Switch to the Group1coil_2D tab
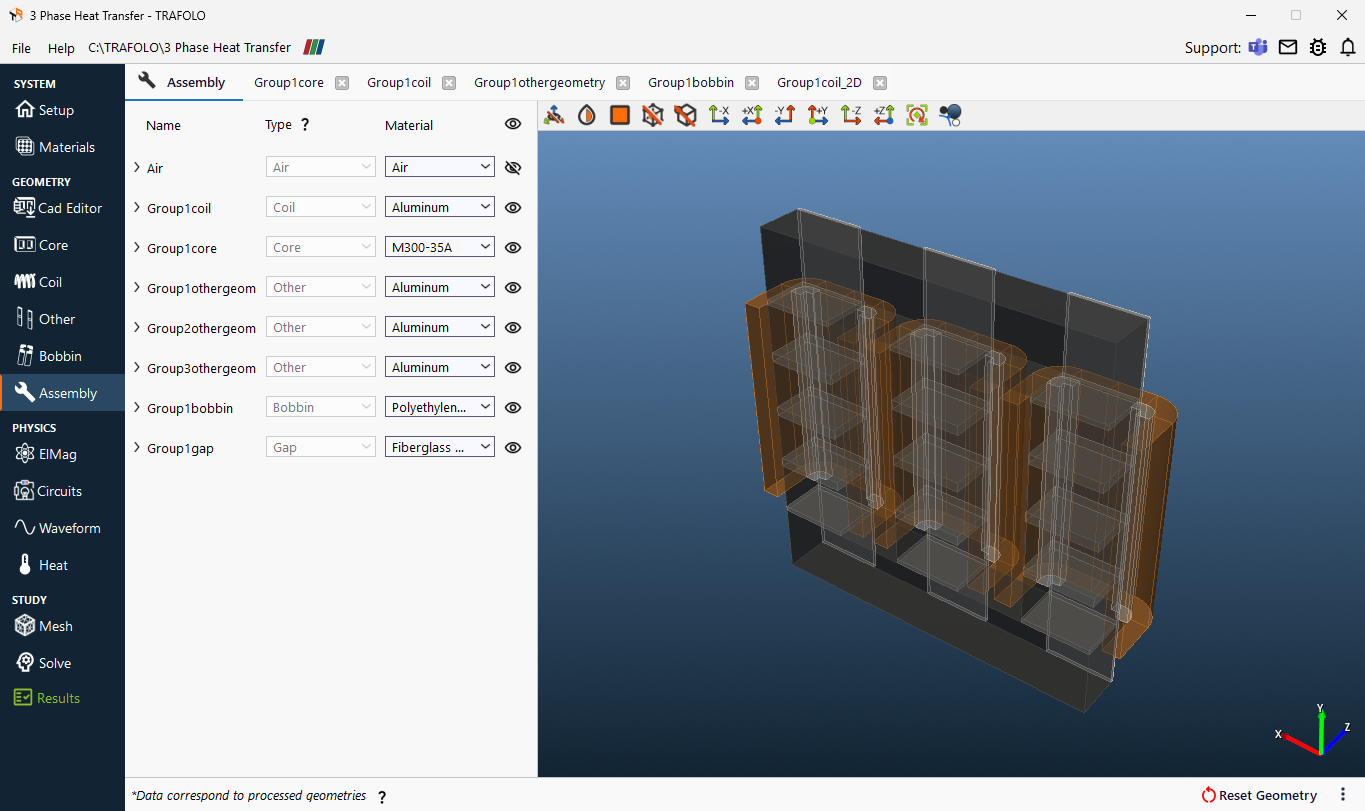Screen dimensions: 1365x811 819,82
